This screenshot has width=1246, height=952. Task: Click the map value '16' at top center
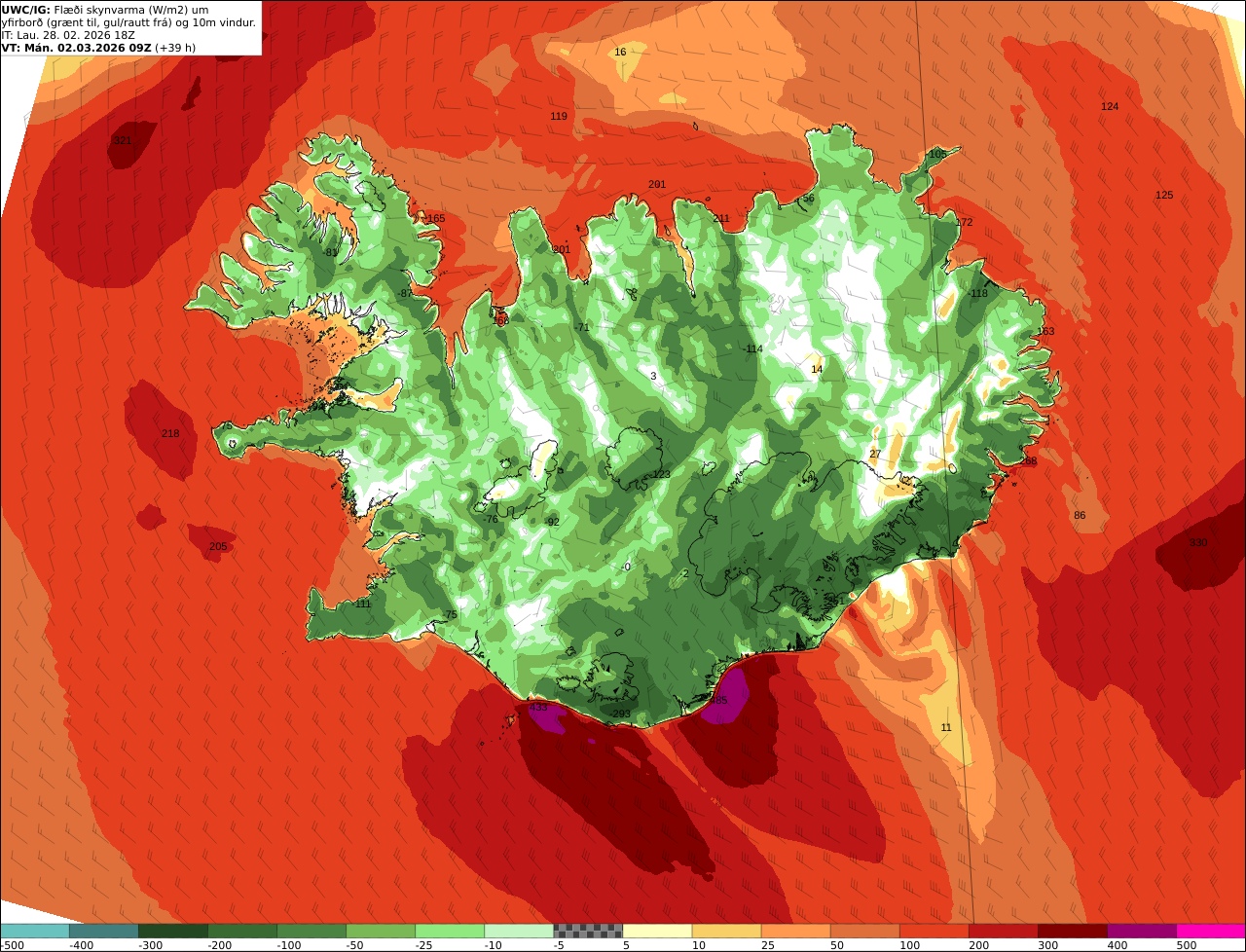620,52
